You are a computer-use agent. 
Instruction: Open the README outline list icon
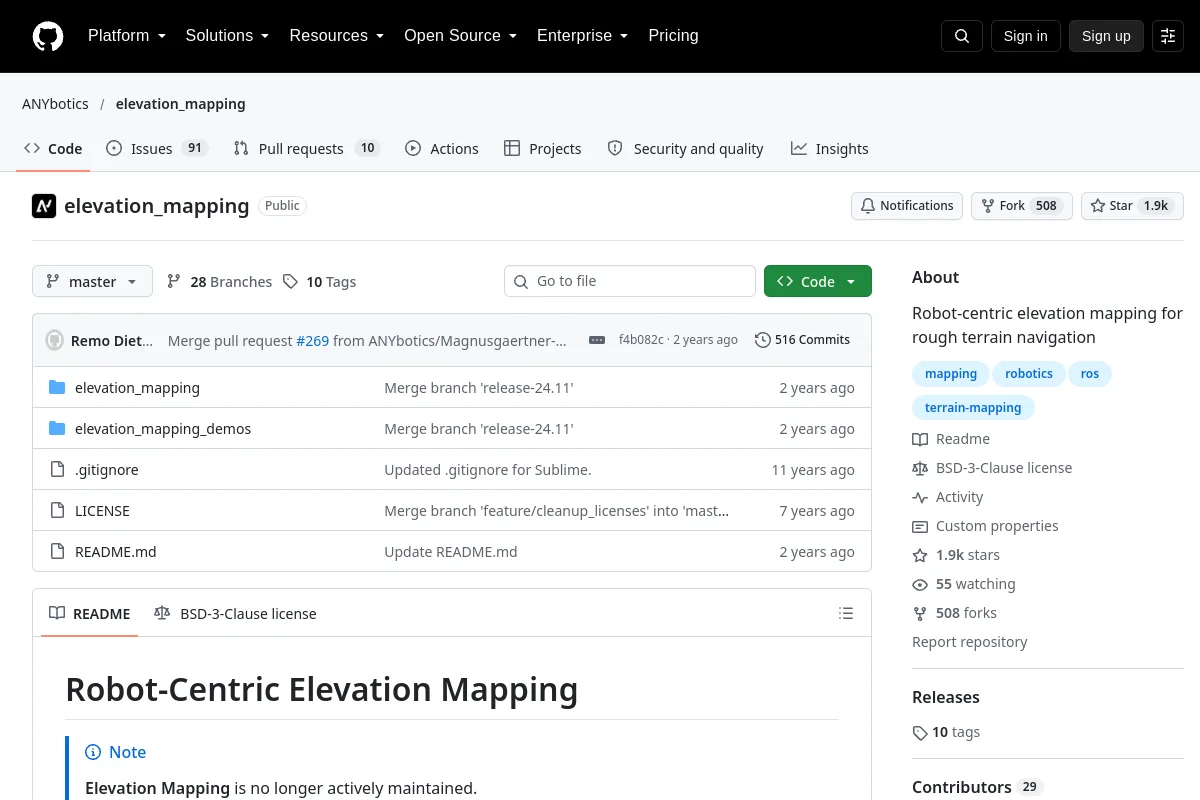pyautogui.click(x=846, y=613)
